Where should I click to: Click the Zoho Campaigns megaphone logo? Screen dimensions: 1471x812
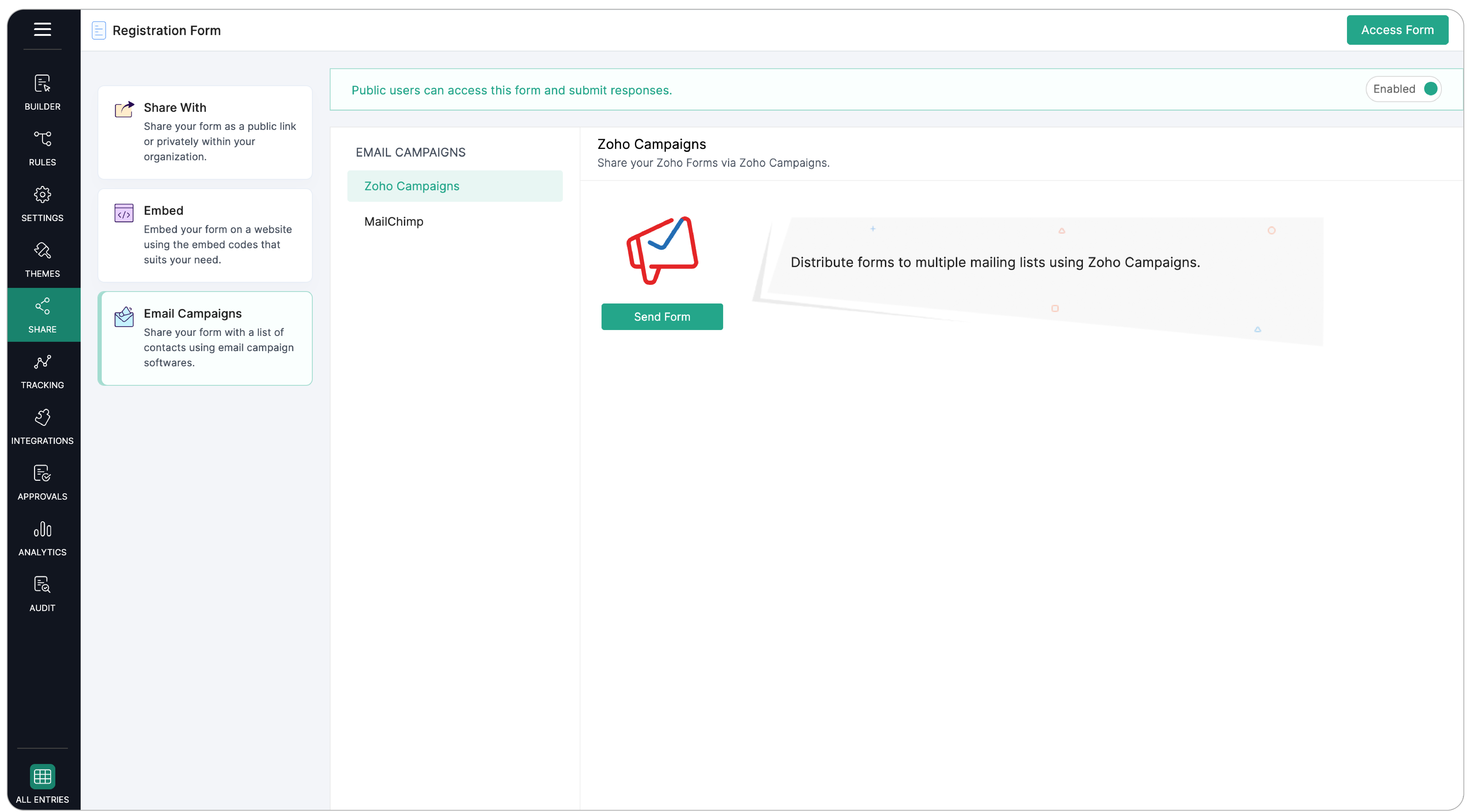point(662,250)
